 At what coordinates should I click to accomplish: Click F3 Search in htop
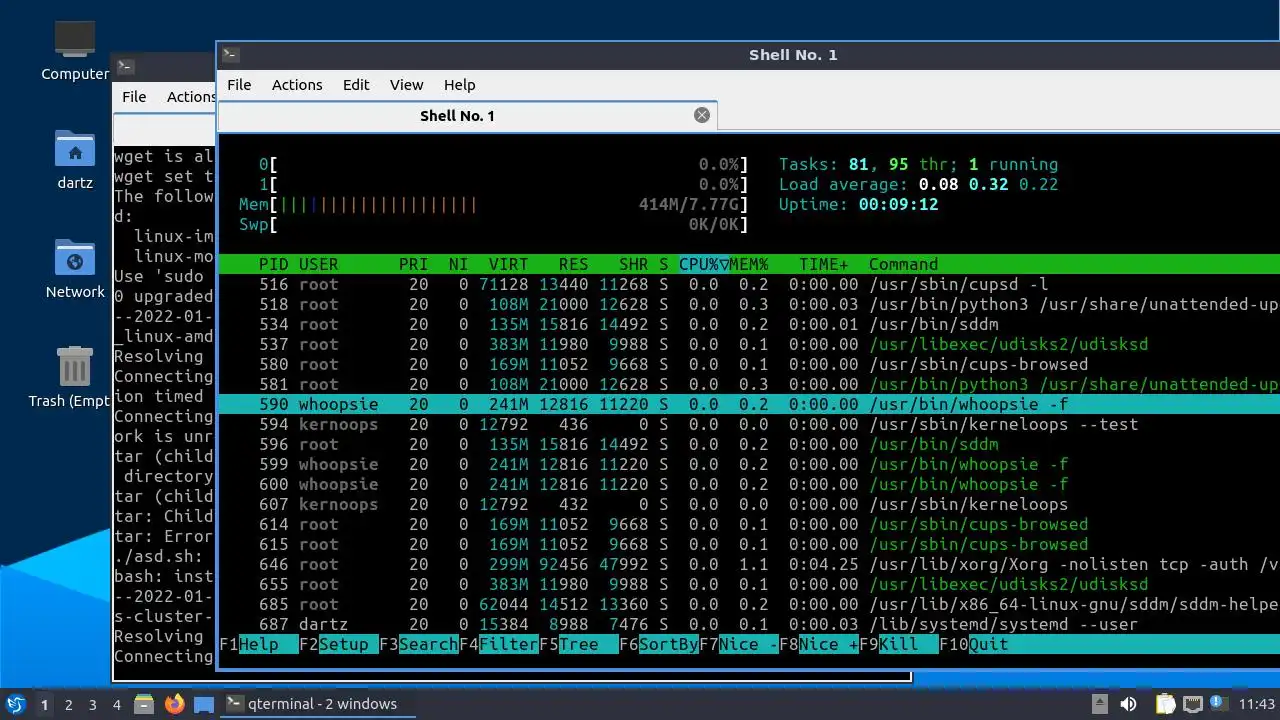(419, 644)
